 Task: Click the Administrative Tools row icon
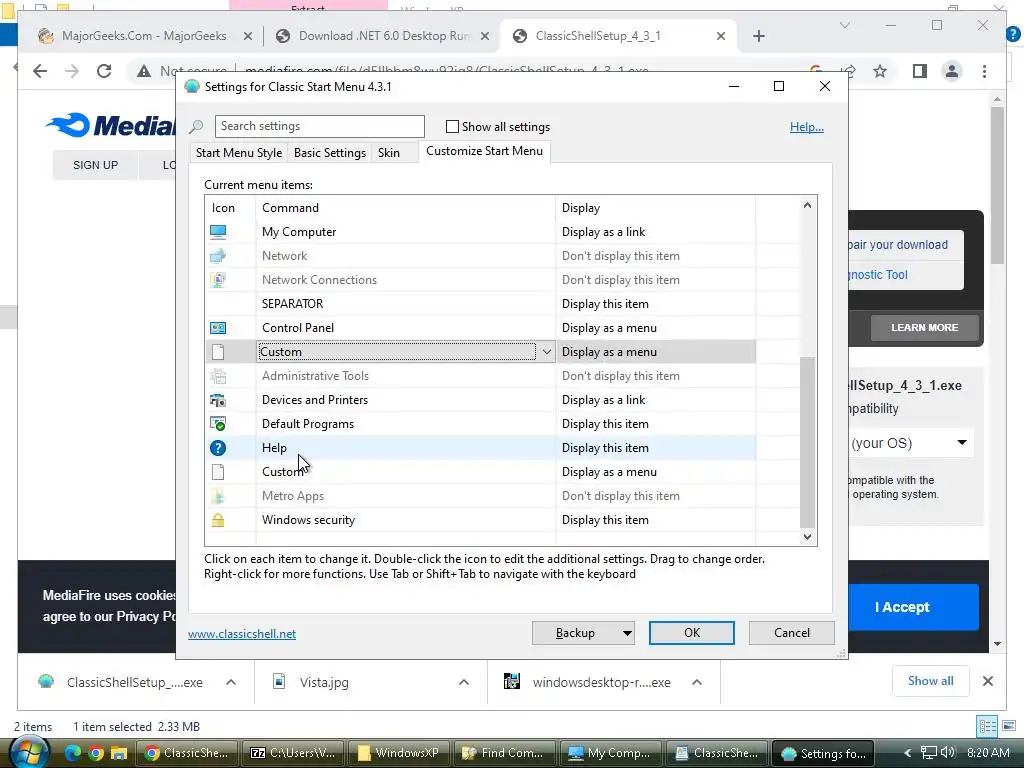218,376
